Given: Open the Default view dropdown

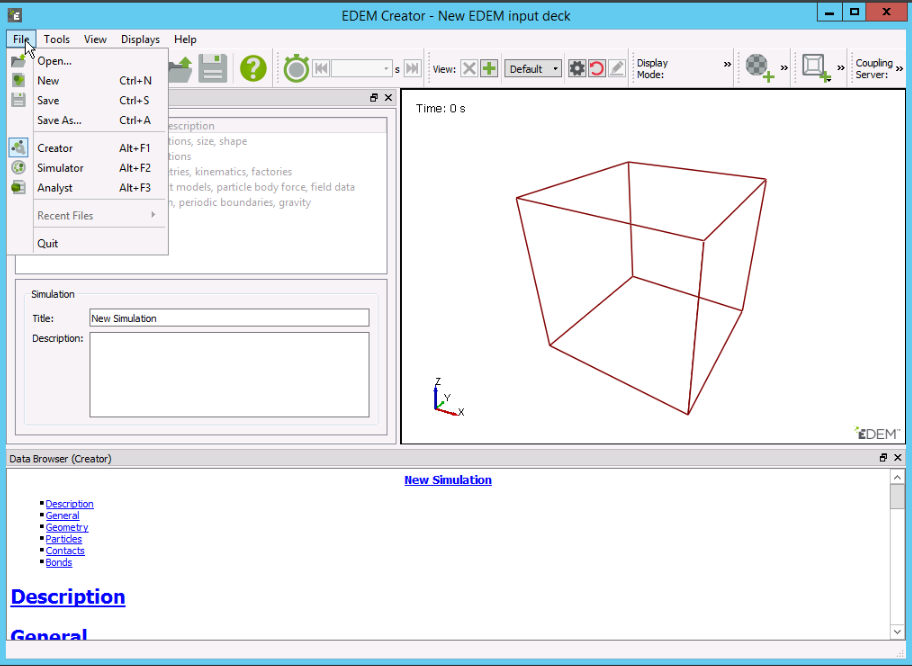Looking at the screenshot, I should pyautogui.click(x=533, y=69).
